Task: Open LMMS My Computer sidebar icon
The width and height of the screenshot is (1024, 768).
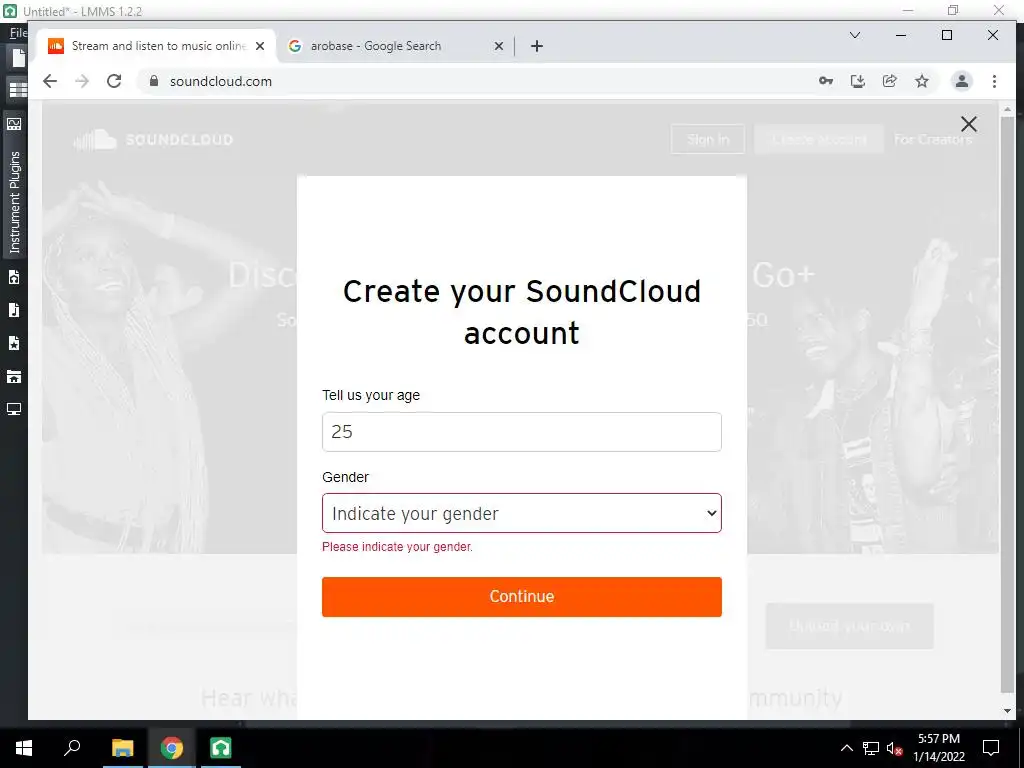Action: (x=14, y=409)
